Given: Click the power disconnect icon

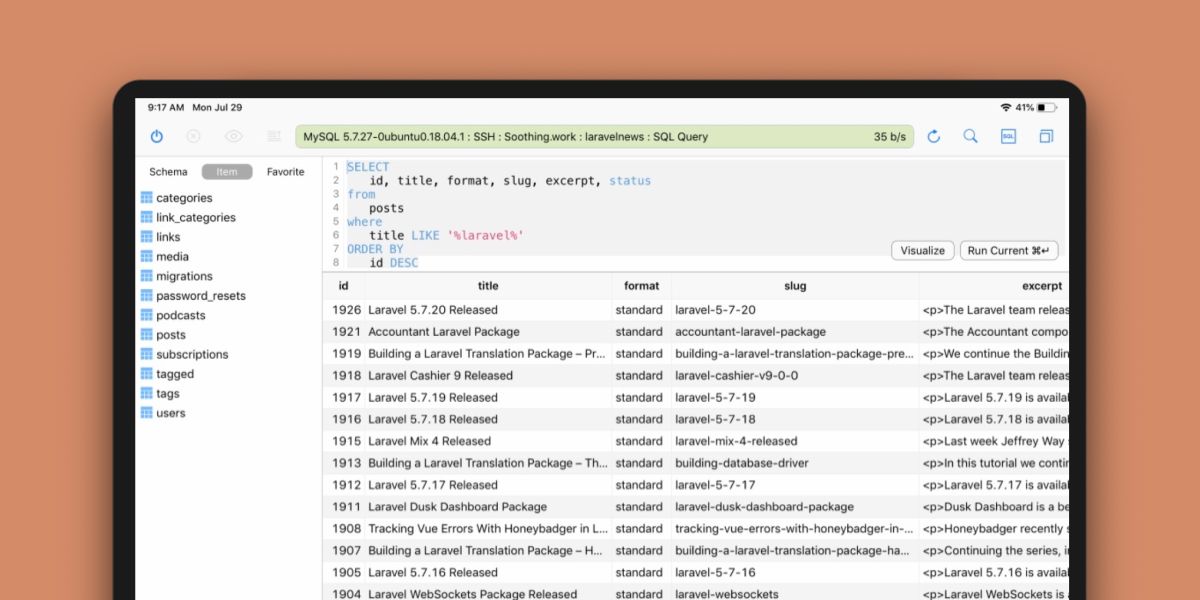Looking at the screenshot, I should click(x=157, y=136).
